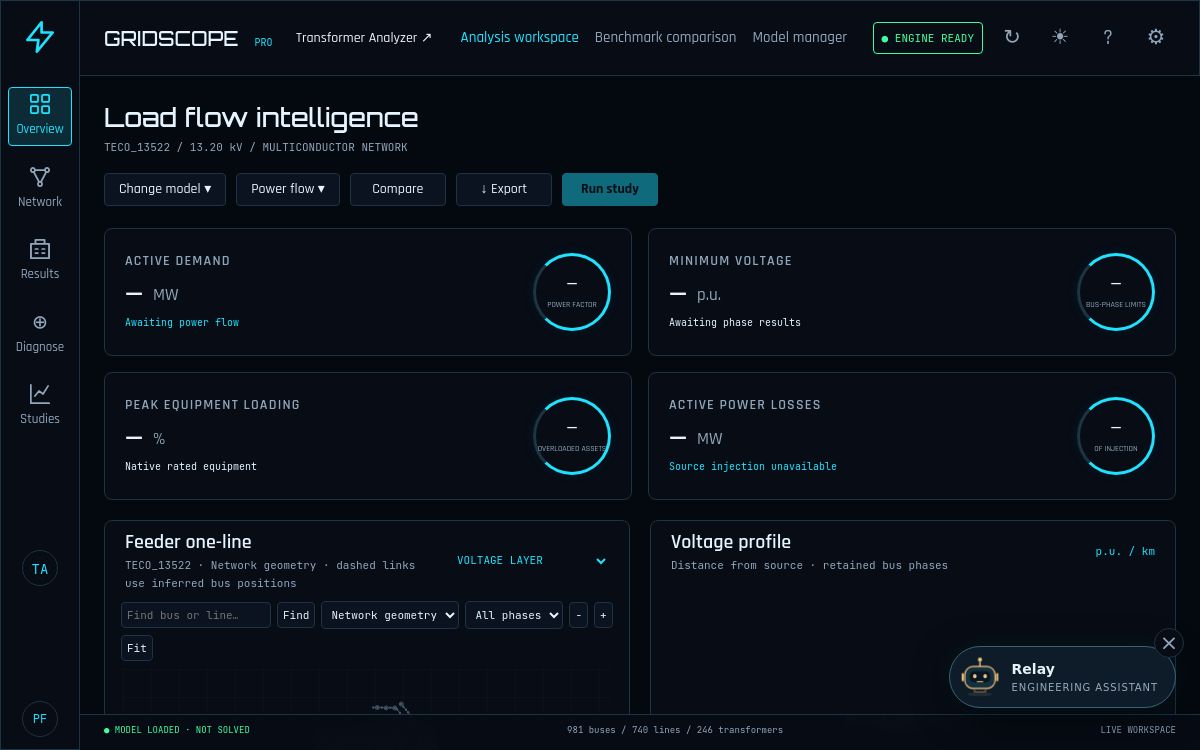This screenshot has width=1200, height=750.
Task: Click the Of Injection gauge ring
Action: coord(1116,436)
